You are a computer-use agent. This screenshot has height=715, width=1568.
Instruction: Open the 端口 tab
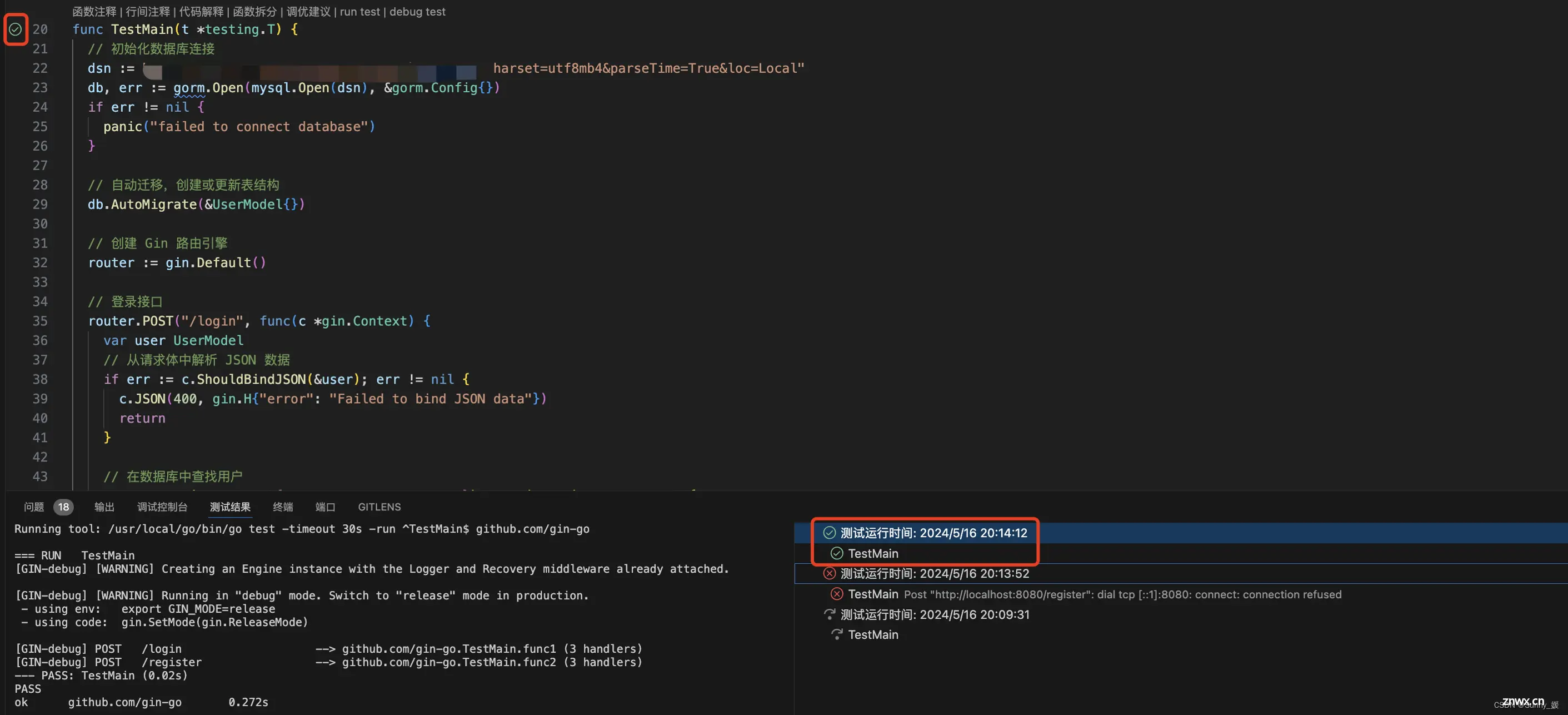(326, 507)
